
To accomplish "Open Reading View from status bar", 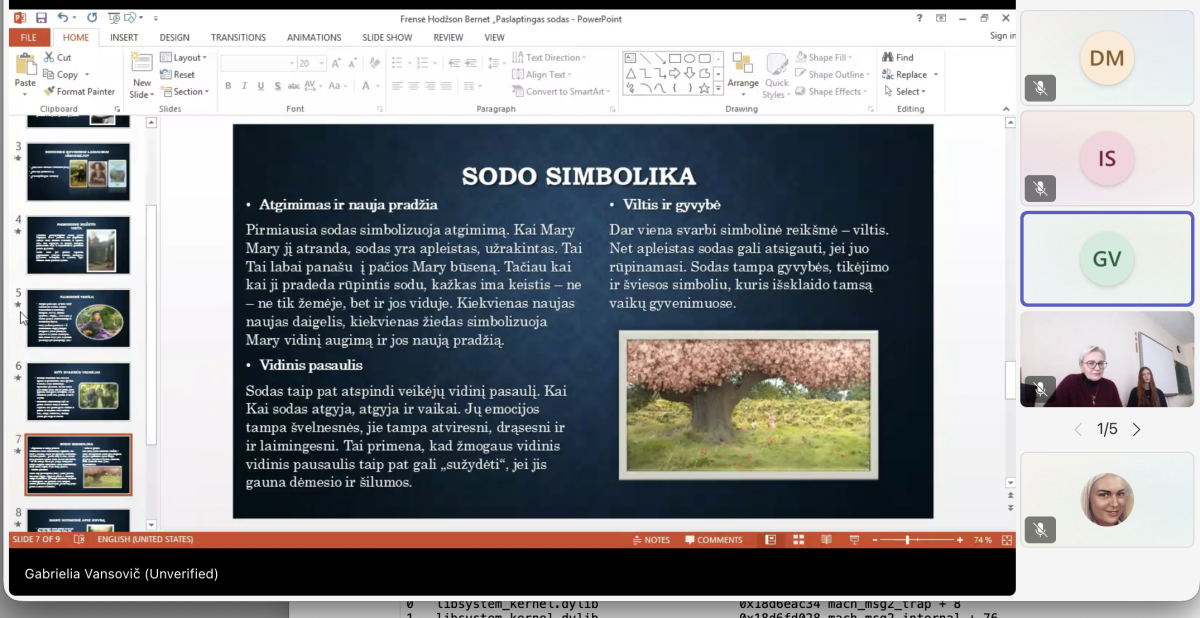I will click(x=825, y=540).
